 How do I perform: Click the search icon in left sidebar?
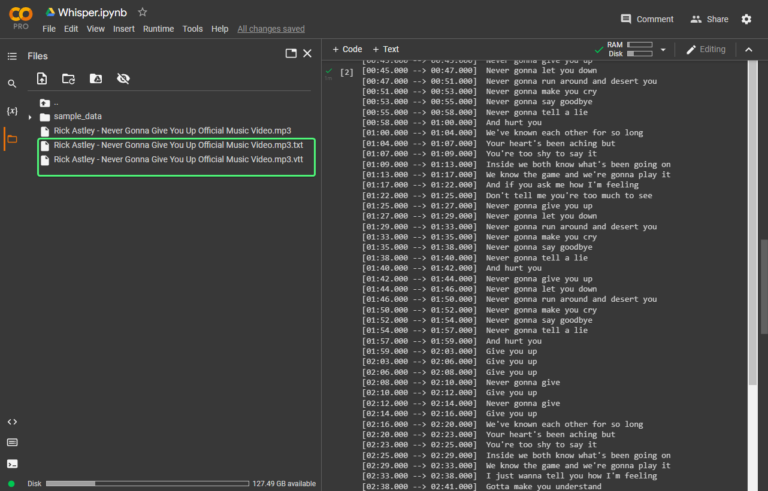click(x=12, y=84)
